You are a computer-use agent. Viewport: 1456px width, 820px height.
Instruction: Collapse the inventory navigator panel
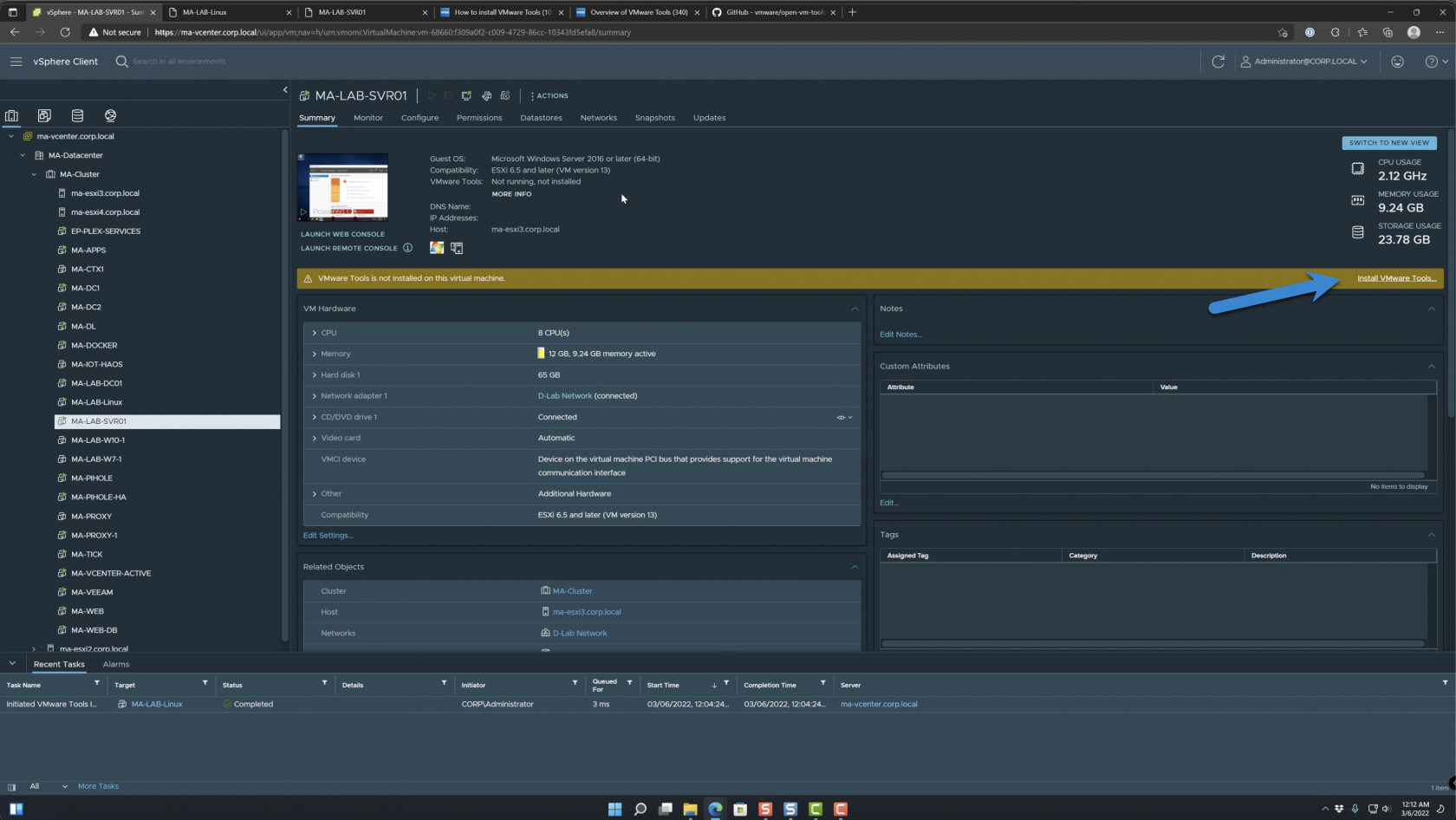pos(285,89)
